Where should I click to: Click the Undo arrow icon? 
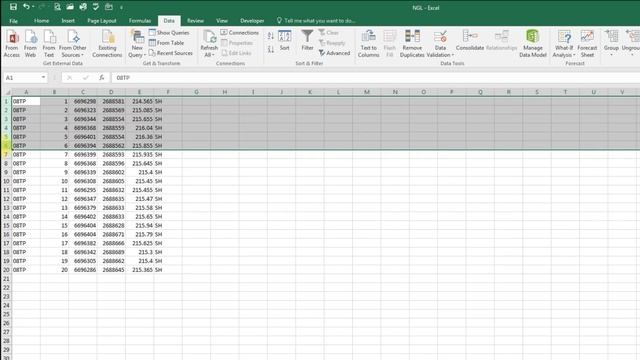click(x=26, y=7)
